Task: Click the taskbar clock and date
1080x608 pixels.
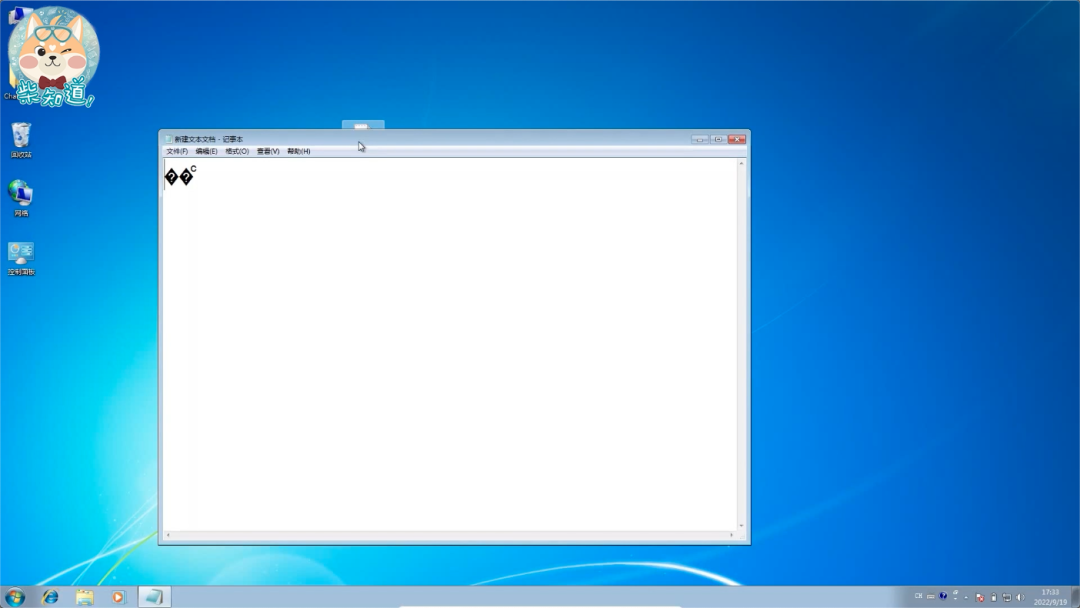Action: (1050, 597)
